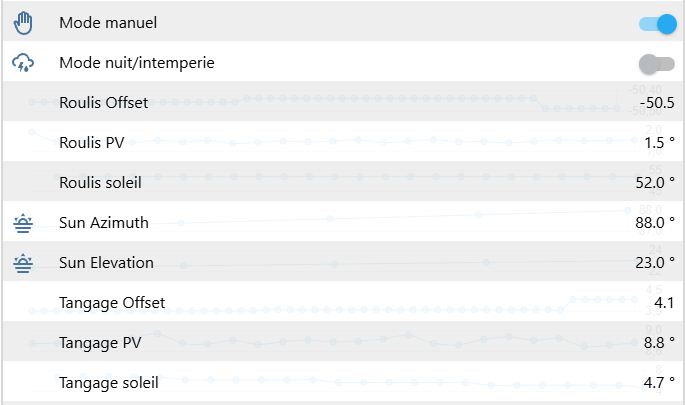This screenshot has width=685, height=405.
Task: Click the Sun Elevation sunrise icon
Action: tap(24, 263)
